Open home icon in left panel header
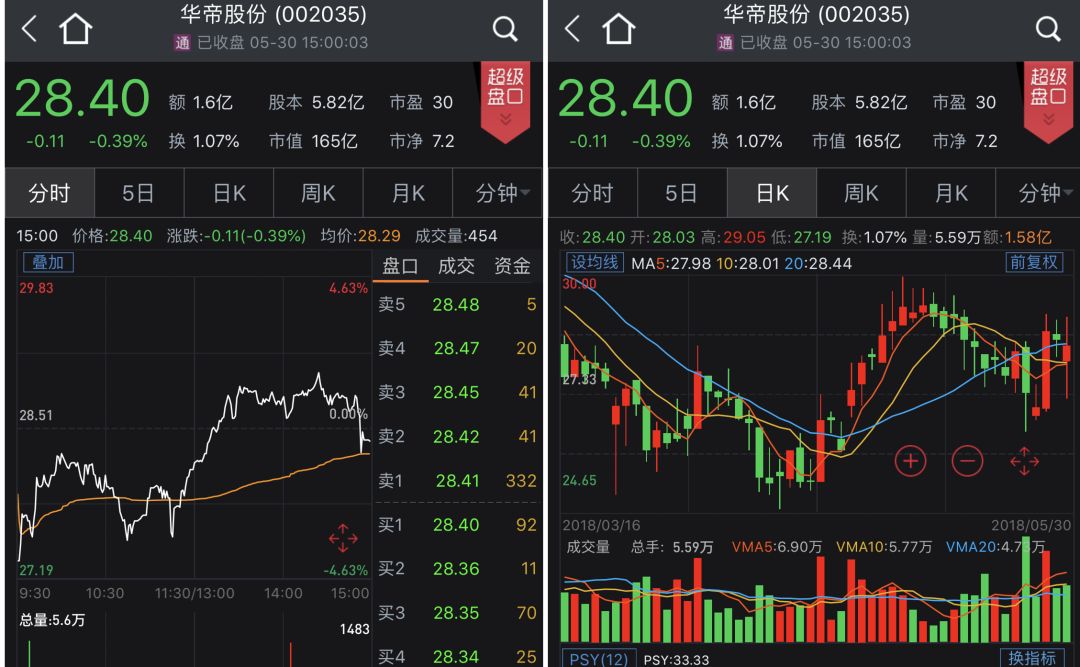 click(x=75, y=28)
